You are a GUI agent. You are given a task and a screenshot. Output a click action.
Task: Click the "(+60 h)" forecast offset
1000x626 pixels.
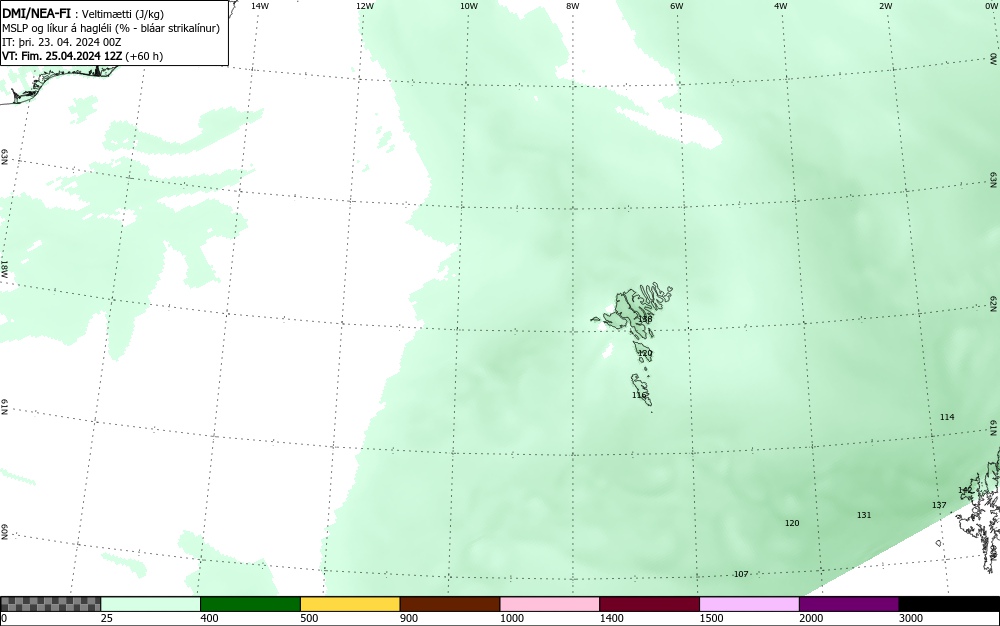tap(144, 56)
